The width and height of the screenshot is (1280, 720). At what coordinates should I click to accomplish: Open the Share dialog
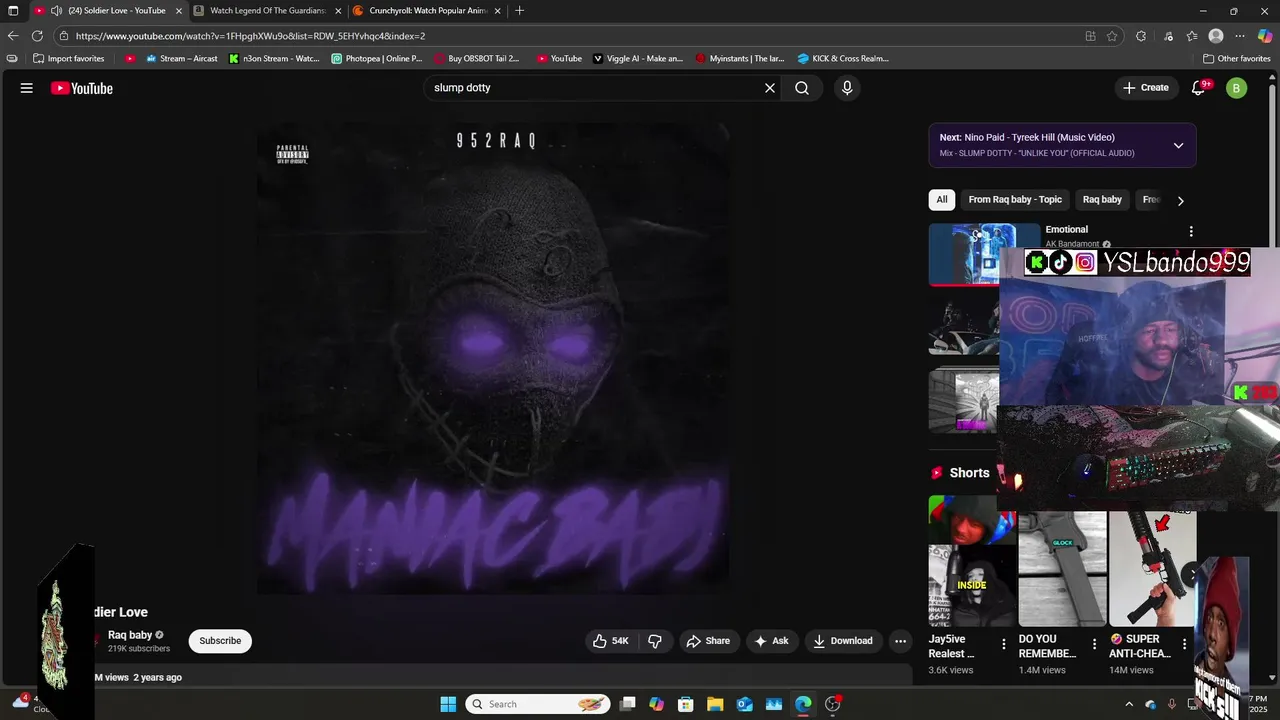coord(708,641)
